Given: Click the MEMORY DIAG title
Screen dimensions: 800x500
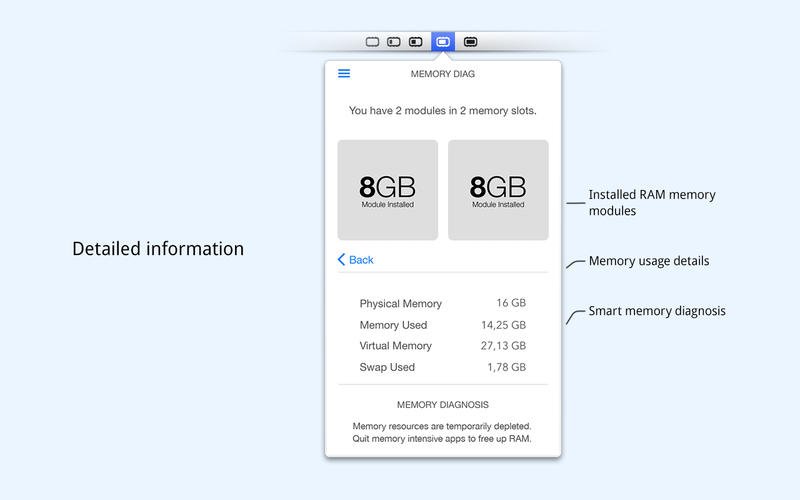Looking at the screenshot, I should (x=443, y=74).
